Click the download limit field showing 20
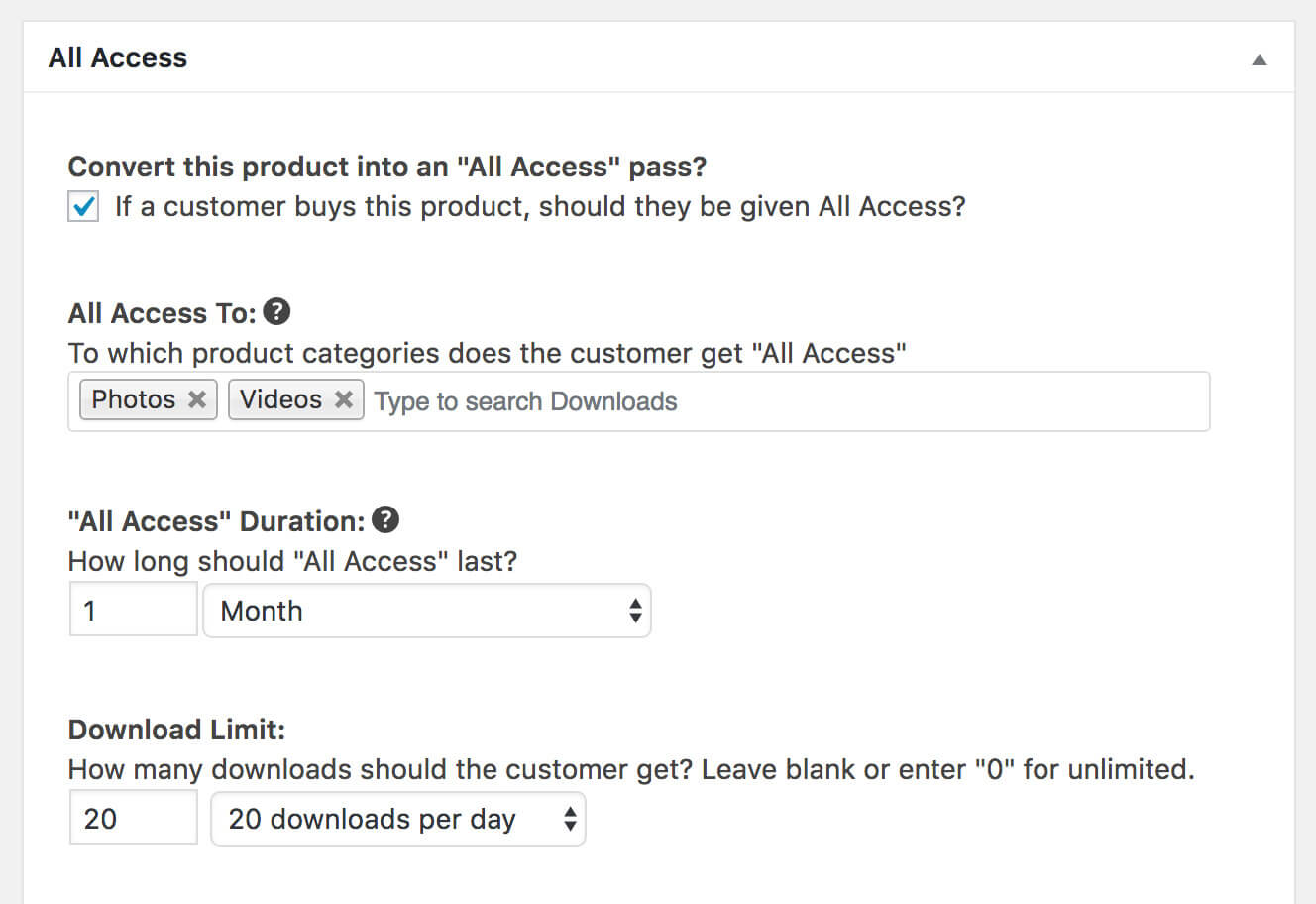This screenshot has width=1316, height=904. [x=133, y=818]
